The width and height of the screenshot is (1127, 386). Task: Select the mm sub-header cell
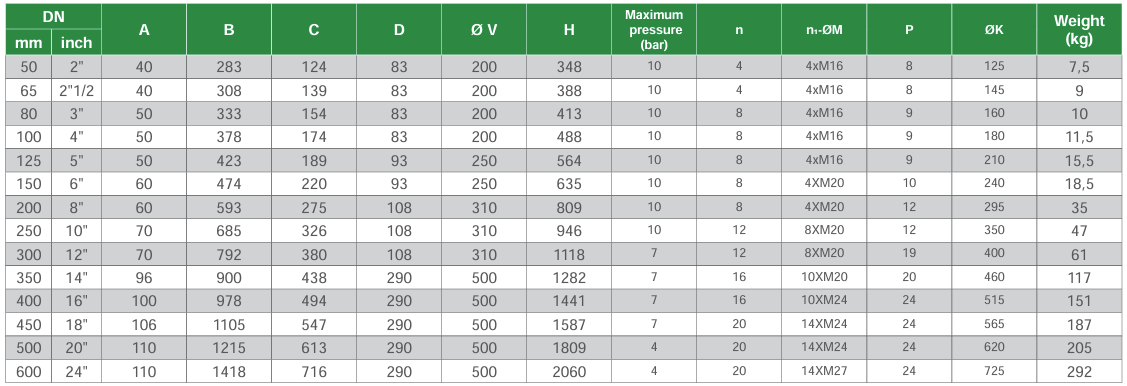click(x=28, y=42)
